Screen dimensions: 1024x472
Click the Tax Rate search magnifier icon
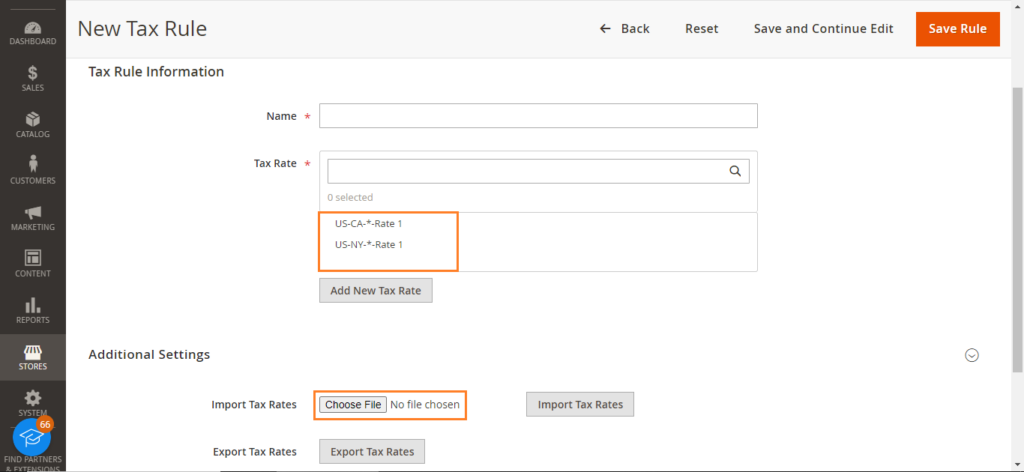pyautogui.click(x=735, y=171)
